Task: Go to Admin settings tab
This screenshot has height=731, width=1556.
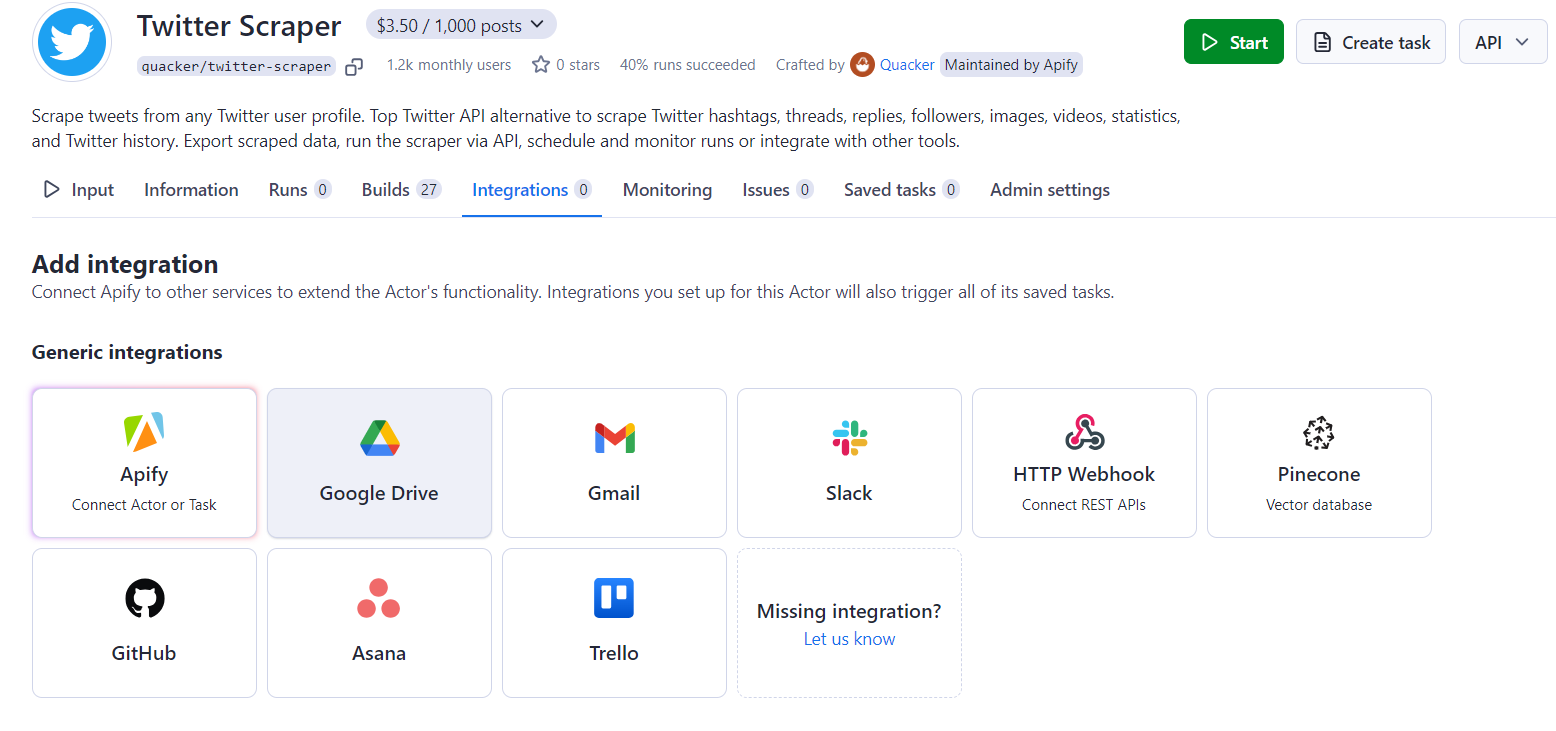Action: 1050,190
